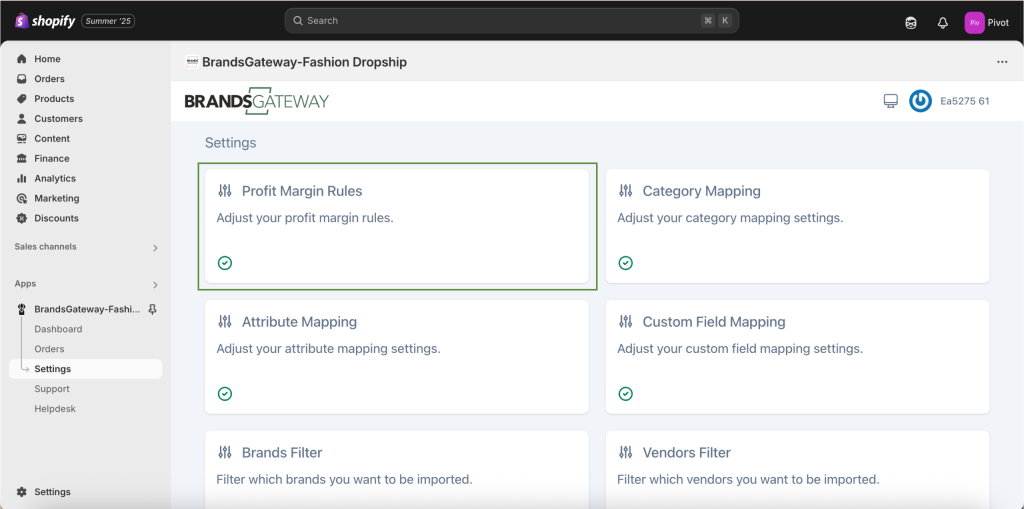Select BrandsGateway-Fashi... app in sidebar

(87, 309)
